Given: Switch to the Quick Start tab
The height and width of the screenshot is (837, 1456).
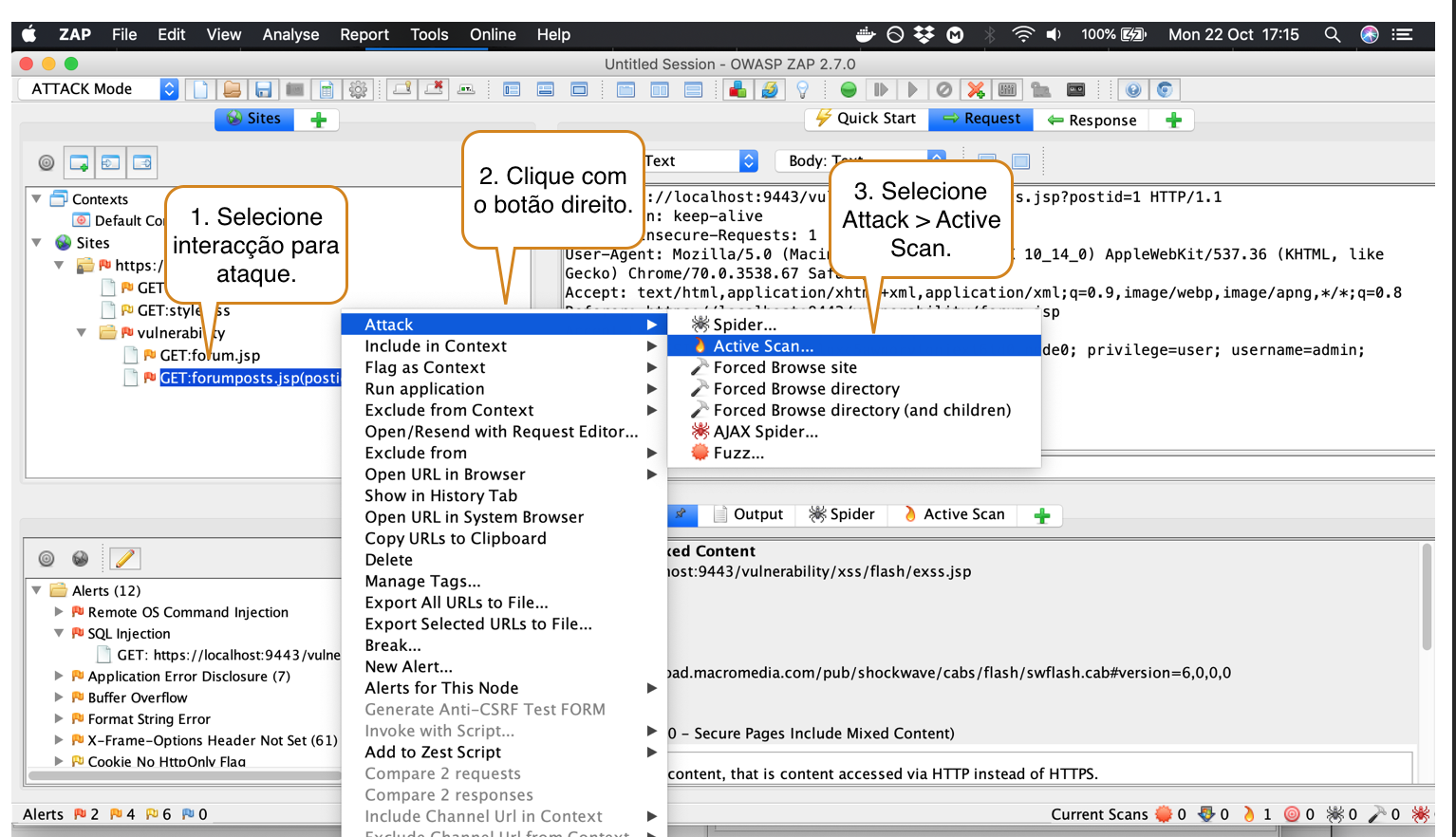Looking at the screenshot, I should point(866,119).
